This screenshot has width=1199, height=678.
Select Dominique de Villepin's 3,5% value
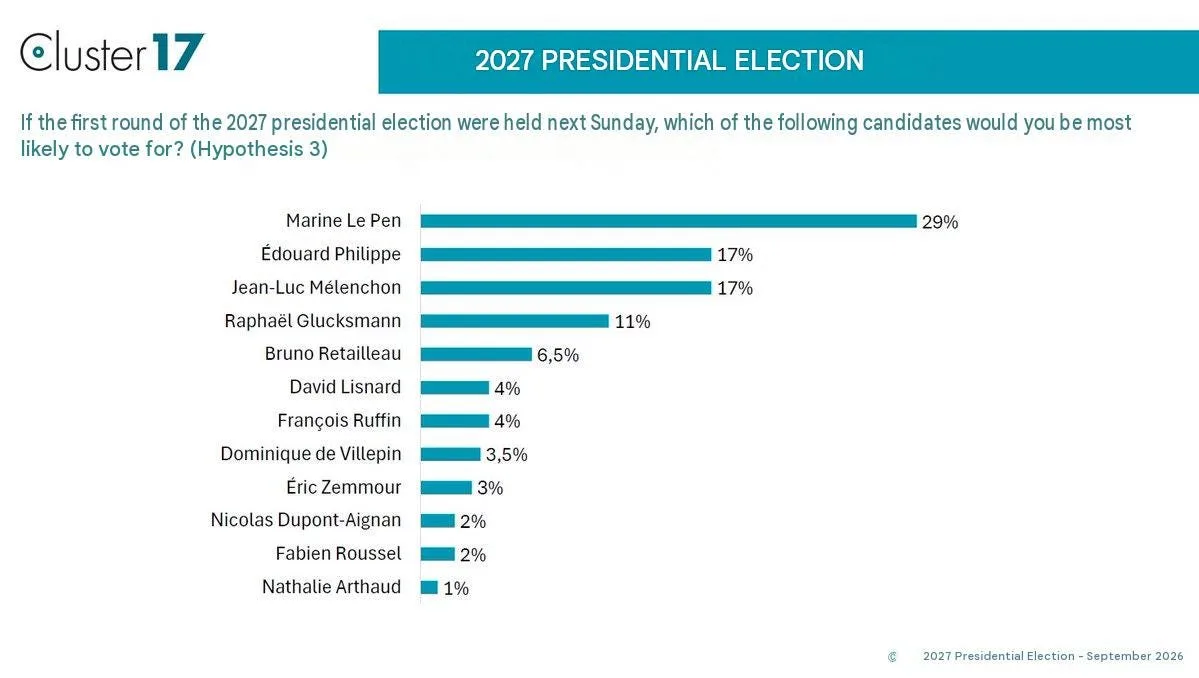[x=506, y=455]
